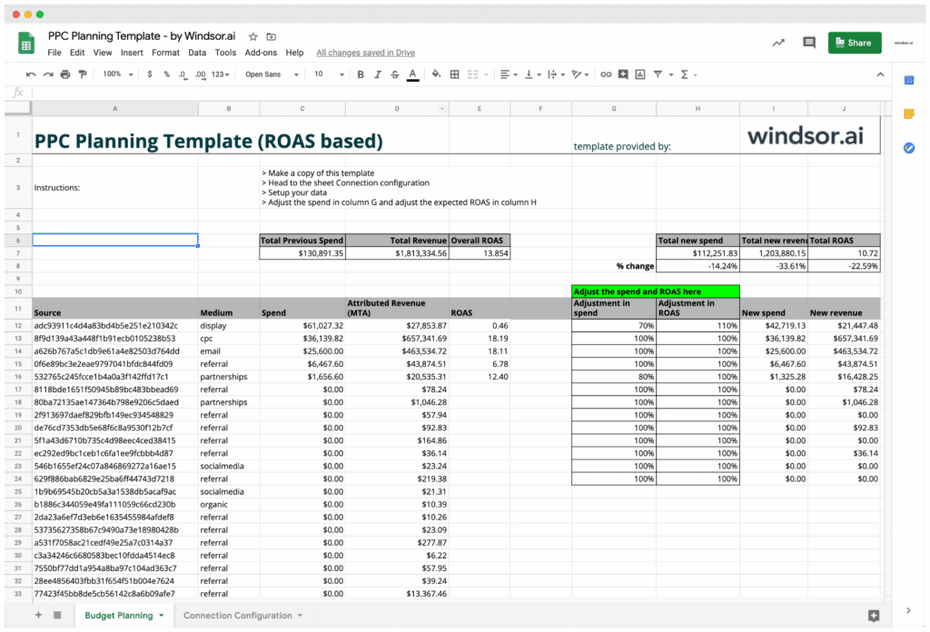
Task: Click the add sheet plus button
Action: [x=39, y=615]
